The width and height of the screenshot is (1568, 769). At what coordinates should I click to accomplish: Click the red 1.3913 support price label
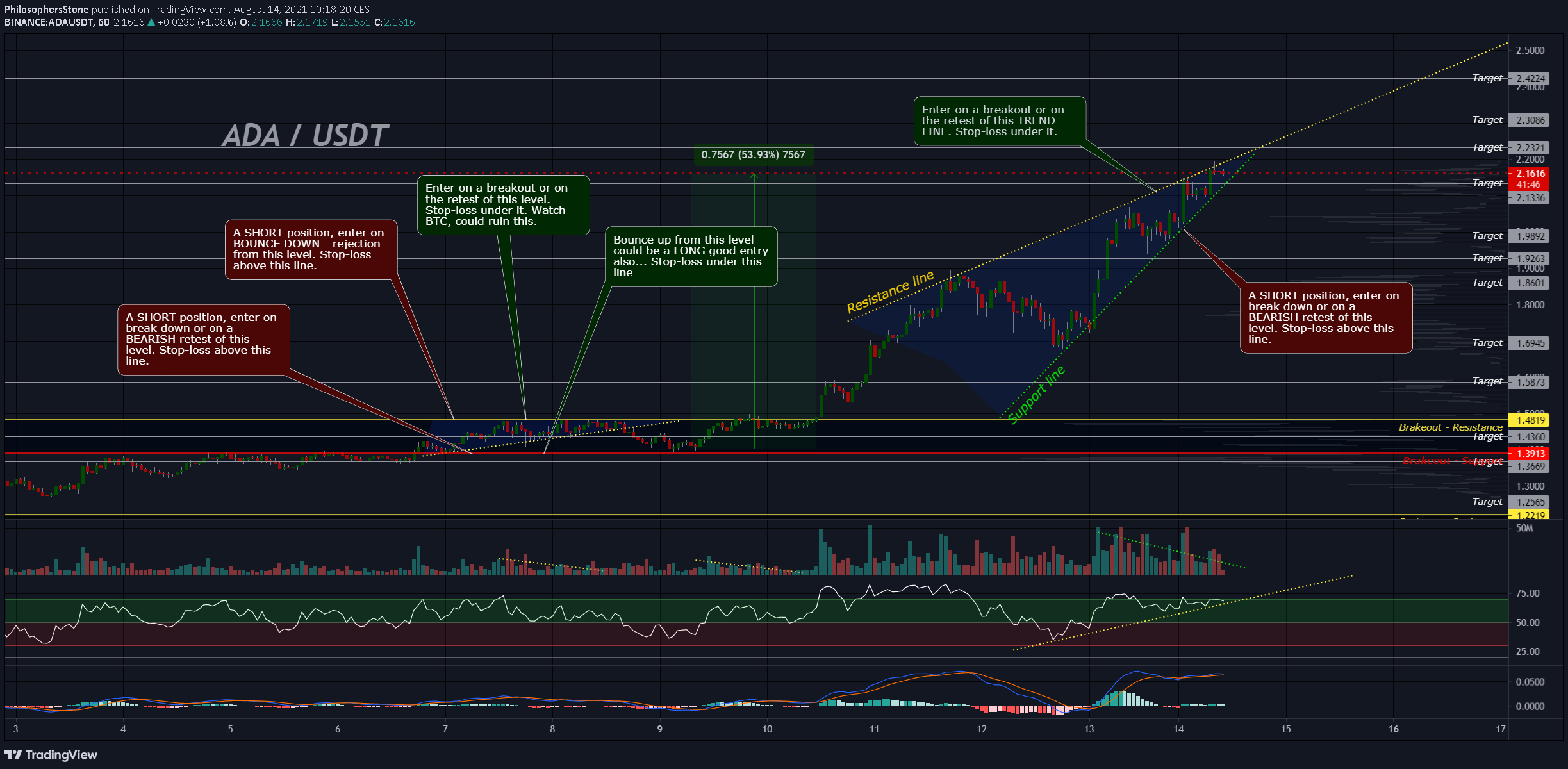(1529, 454)
